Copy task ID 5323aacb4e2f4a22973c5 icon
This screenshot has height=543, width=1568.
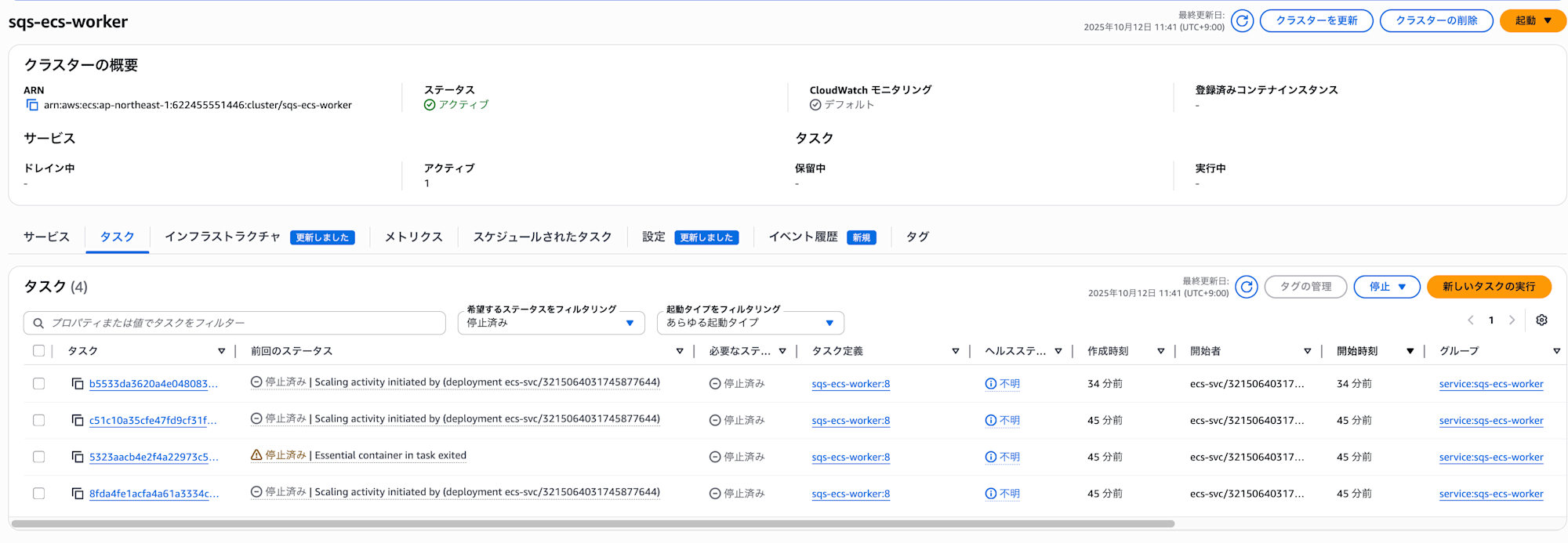pyautogui.click(x=78, y=457)
